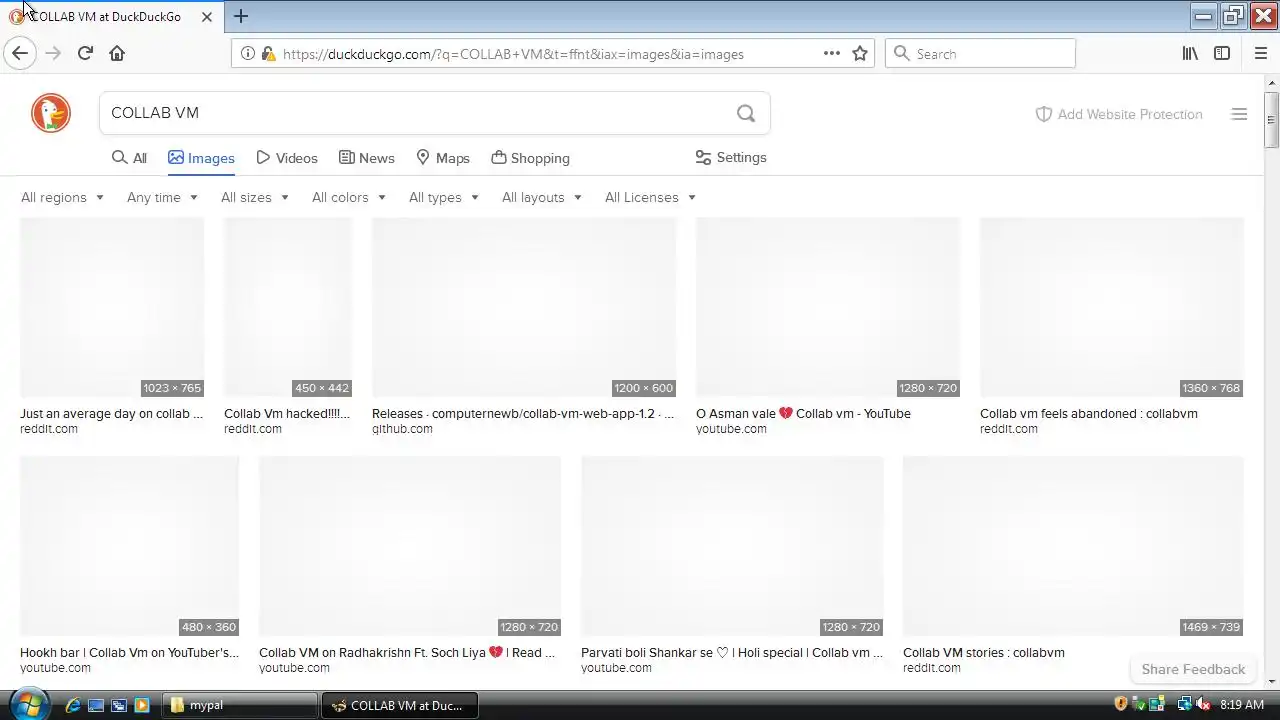1280x720 pixels.
Task: Click the muted volume tray icon
Action: tap(1204, 705)
